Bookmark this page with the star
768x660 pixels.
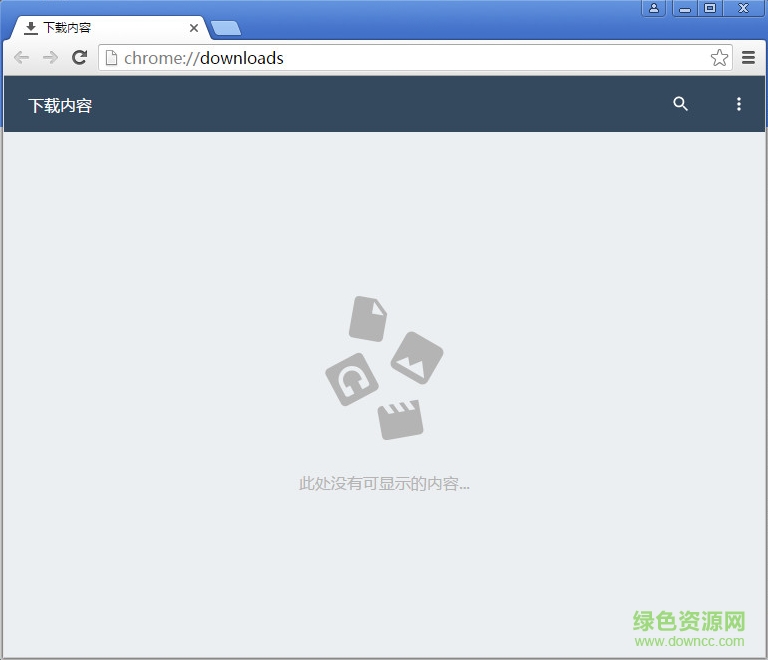pyautogui.click(x=719, y=58)
